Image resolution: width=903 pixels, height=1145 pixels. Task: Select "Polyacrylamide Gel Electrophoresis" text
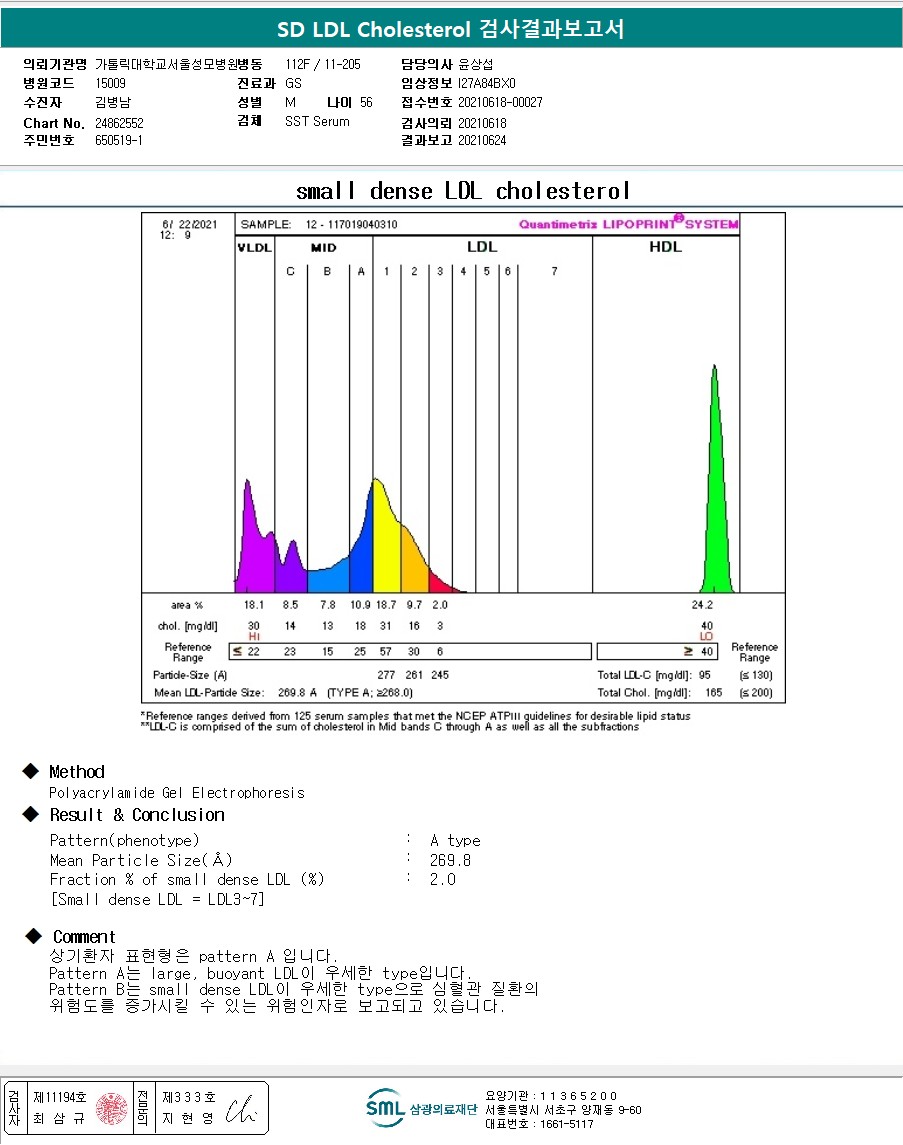coord(177,793)
